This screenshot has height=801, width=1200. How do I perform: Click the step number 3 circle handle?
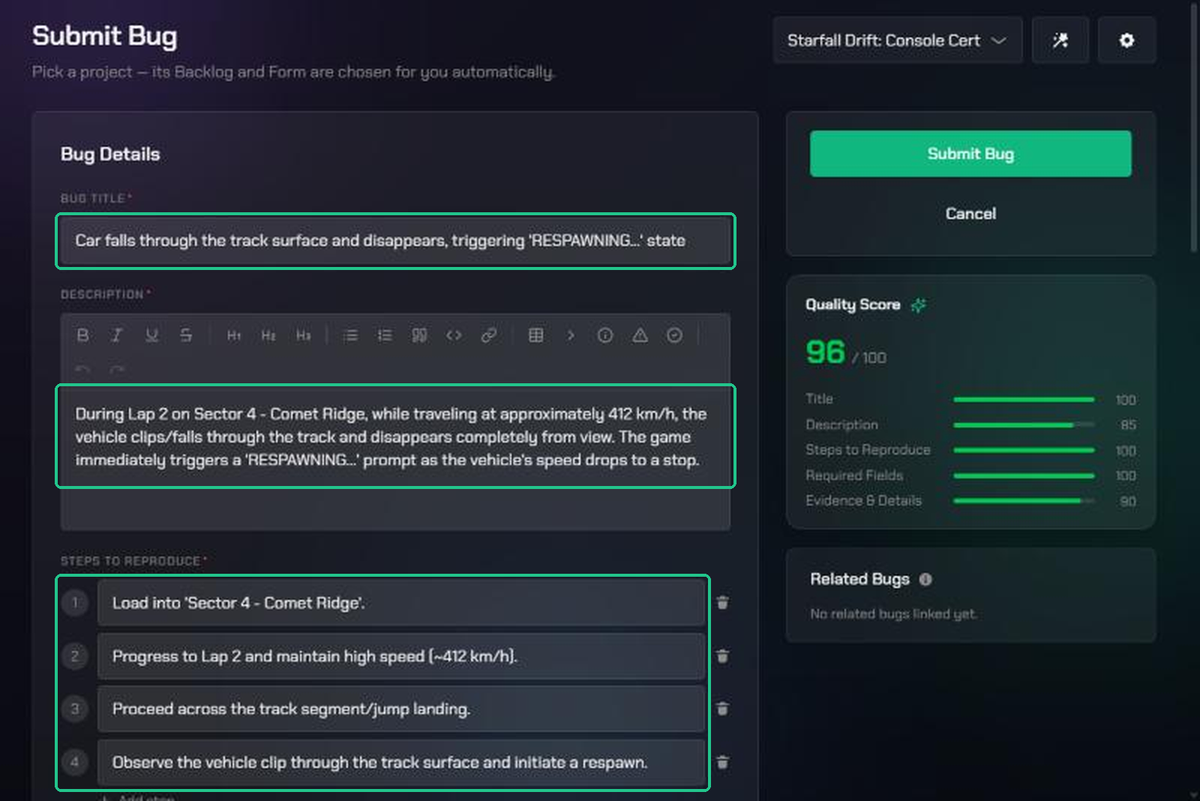coord(75,709)
